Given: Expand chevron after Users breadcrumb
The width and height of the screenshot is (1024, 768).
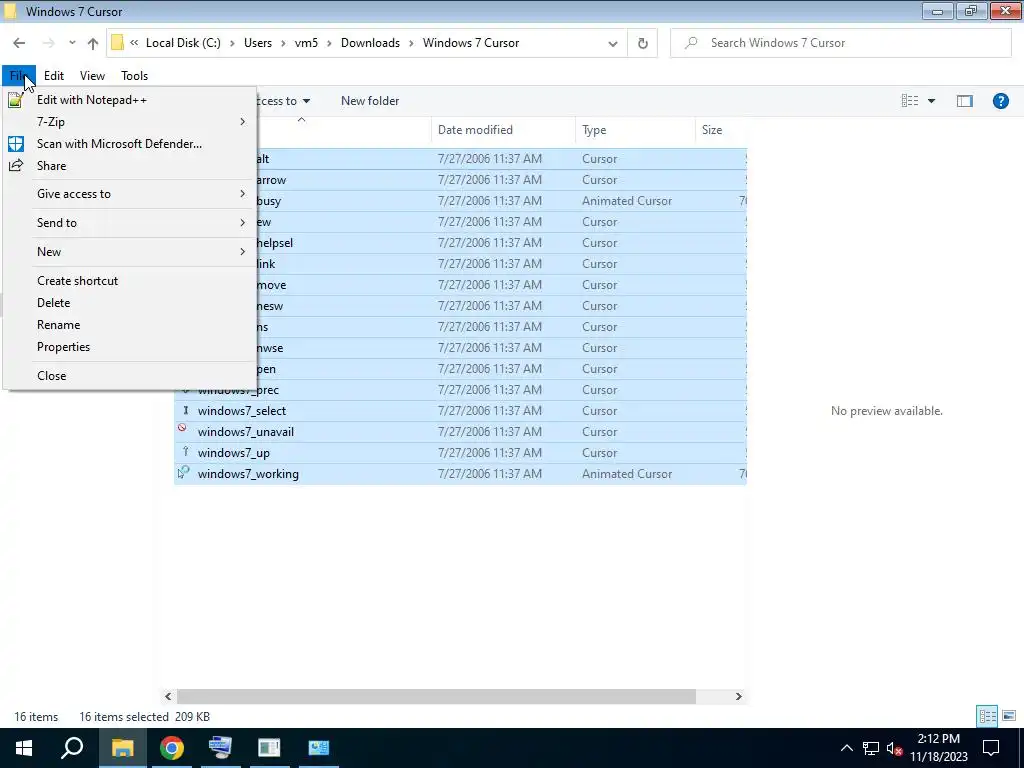Looking at the screenshot, I should (x=283, y=43).
